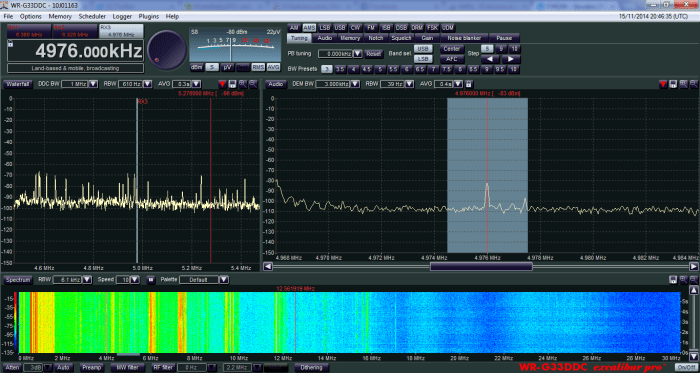Screen dimensions: 700x373
Task: Open PB tuning value dropdown
Action: tap(358, 54)
